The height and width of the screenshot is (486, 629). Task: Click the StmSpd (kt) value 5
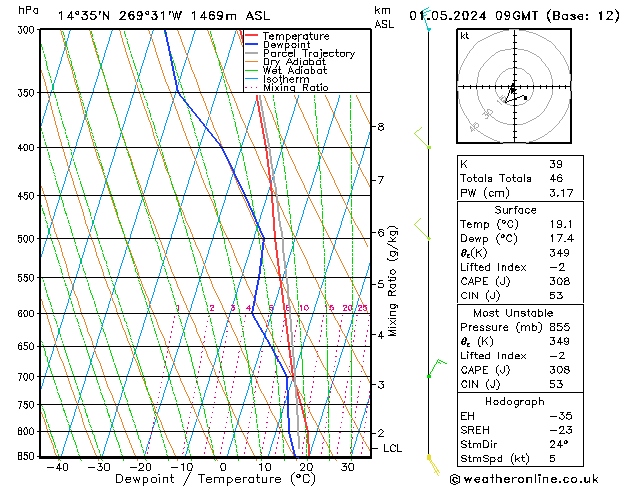click(553, 459)
